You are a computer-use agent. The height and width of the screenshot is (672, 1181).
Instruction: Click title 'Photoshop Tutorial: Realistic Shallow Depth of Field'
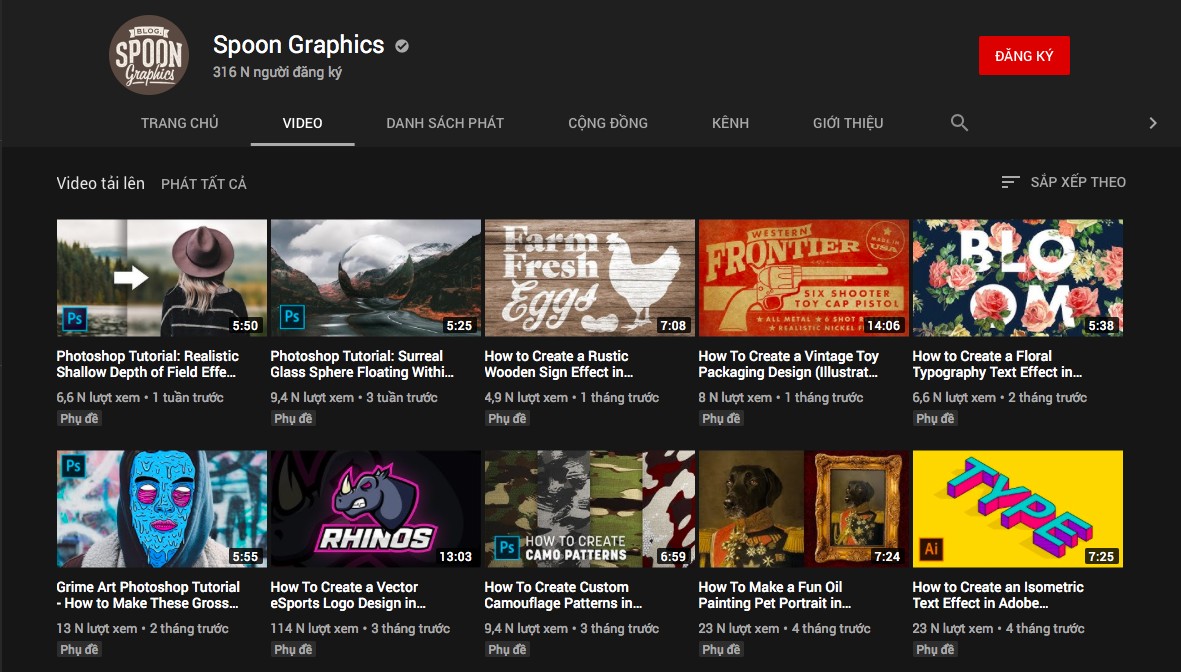(x=148, y=364)
